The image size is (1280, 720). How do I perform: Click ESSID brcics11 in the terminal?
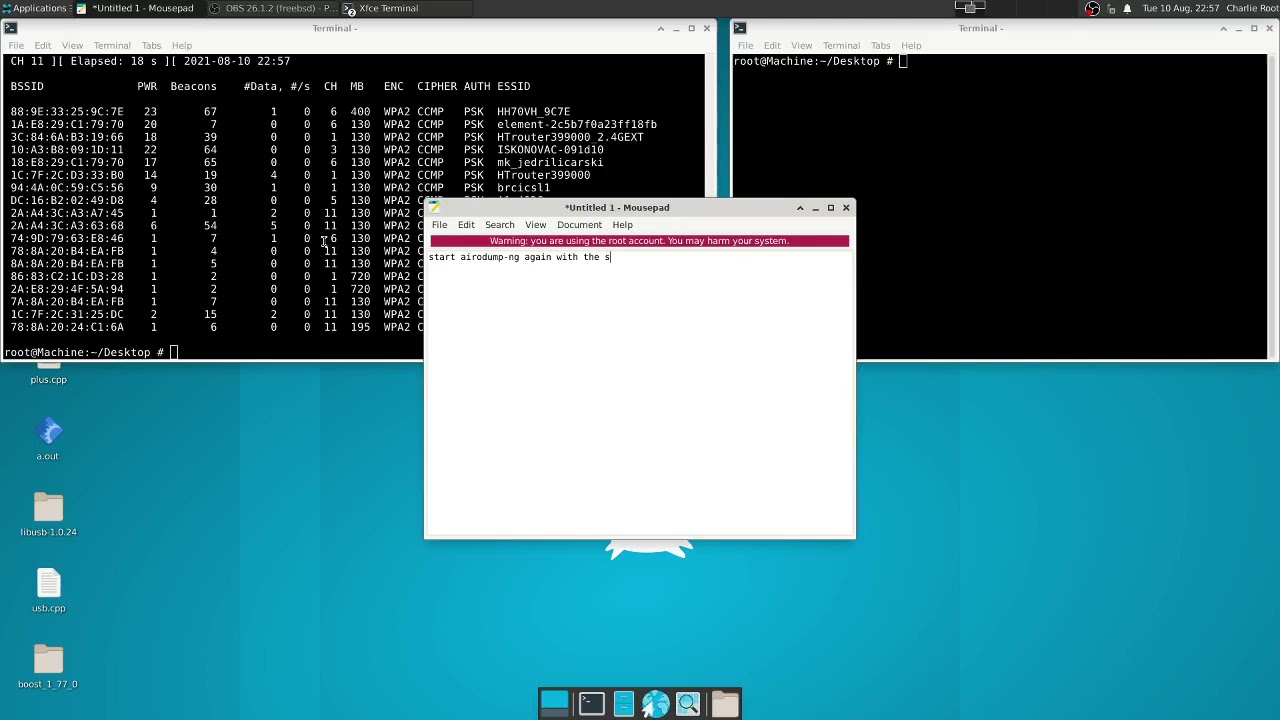[x=523, y=188]
